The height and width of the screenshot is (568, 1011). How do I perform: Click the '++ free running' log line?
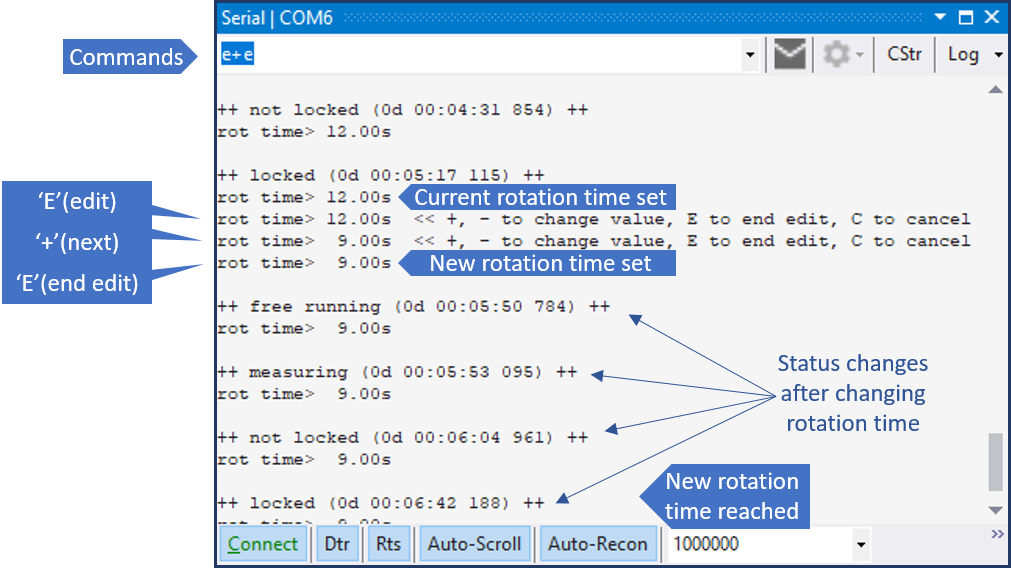[413, 306]
